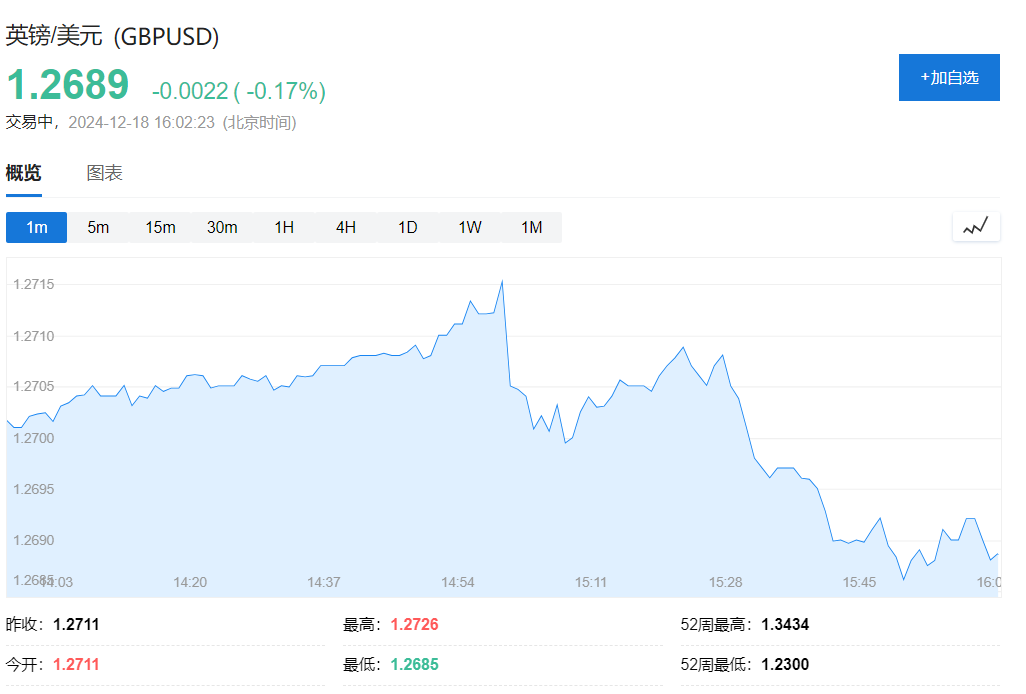1026x694 pixels.
Task: Switch to the 概览 tab
Action: (x=24, y=172)
